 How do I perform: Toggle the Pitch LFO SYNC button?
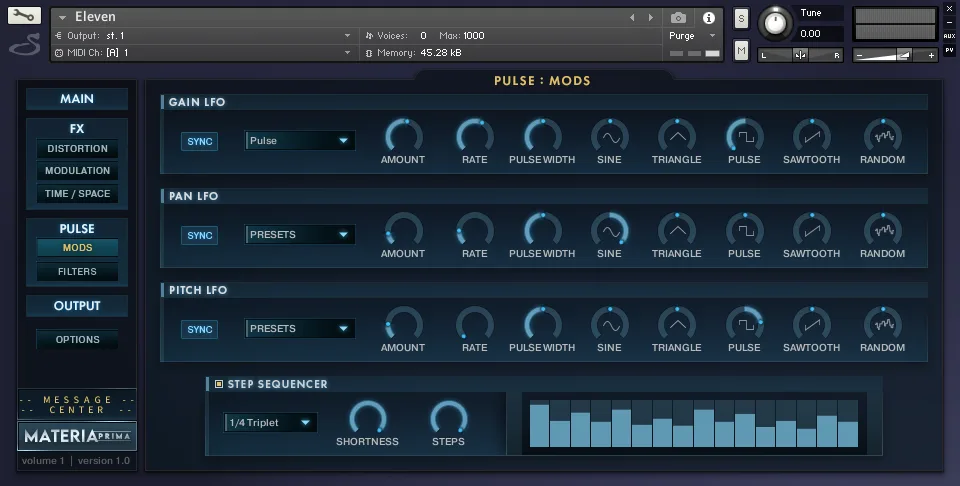[x=200, y=329]
